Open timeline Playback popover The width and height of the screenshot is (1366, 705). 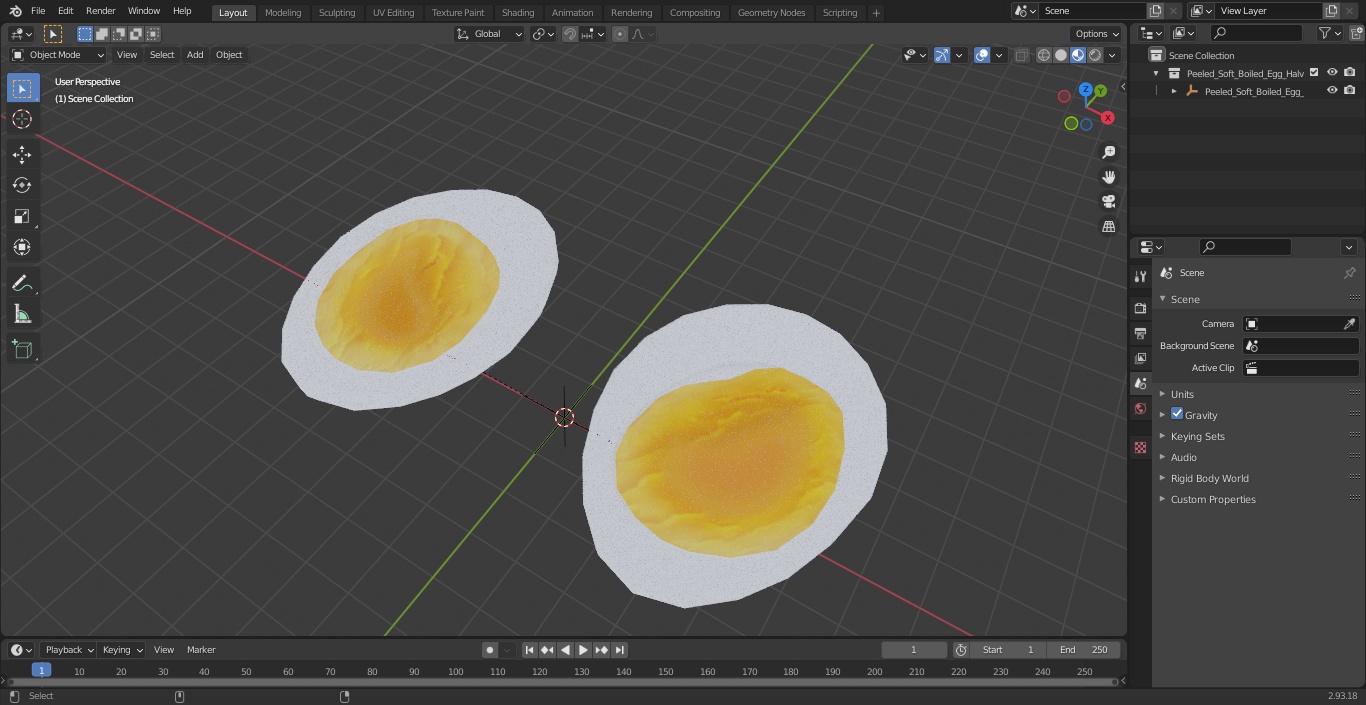point(69,650)
